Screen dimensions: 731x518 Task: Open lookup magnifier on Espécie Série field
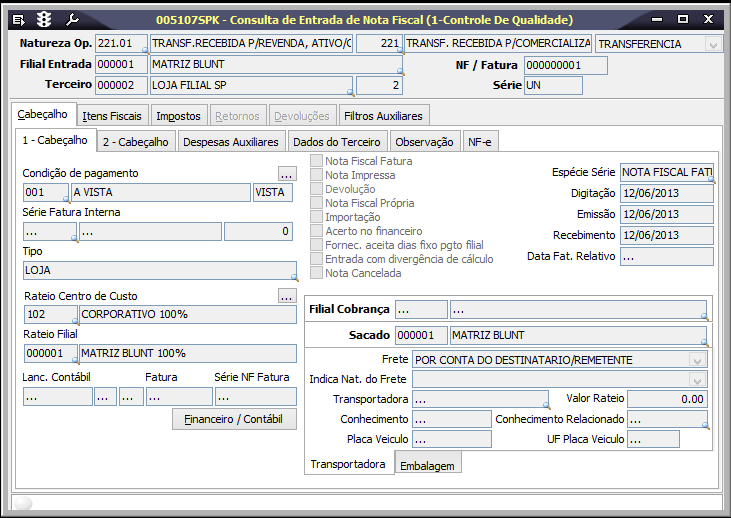point(712,180)
